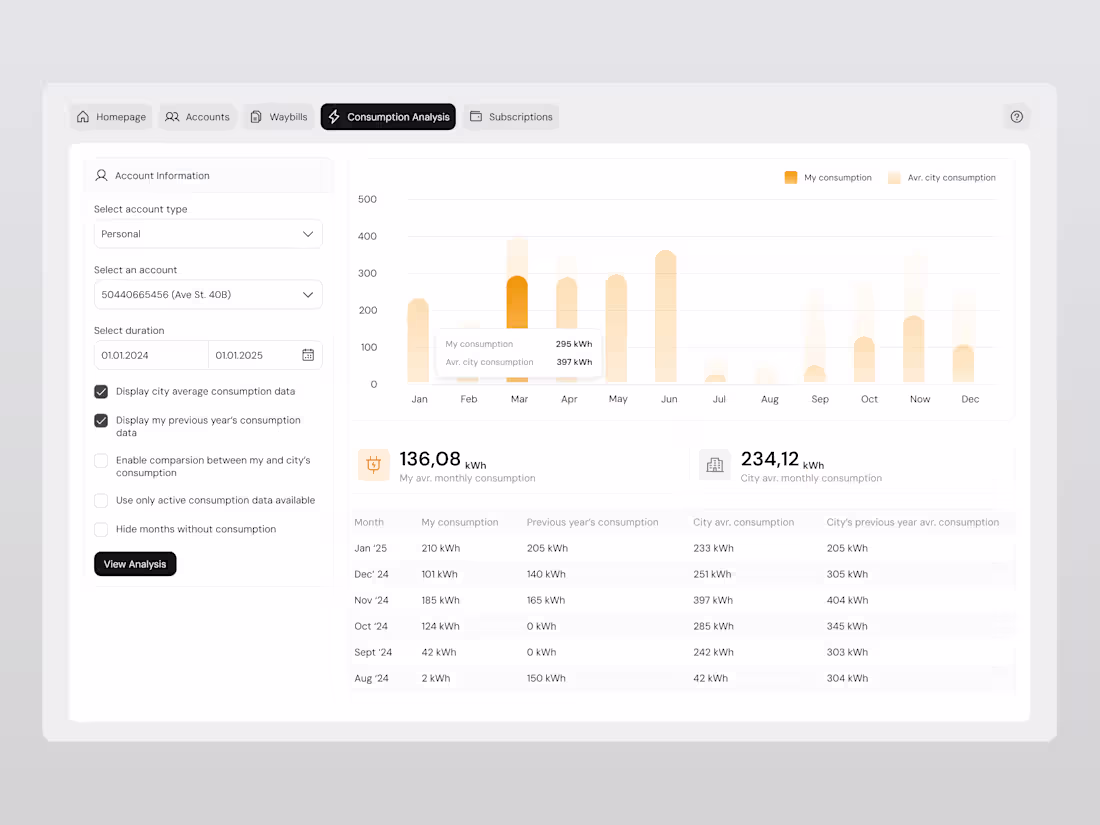The height and width of the screenshot is (825, 1100).
Task: Click the city building icon beside 234,12 kWh
Action: (714, 464)
